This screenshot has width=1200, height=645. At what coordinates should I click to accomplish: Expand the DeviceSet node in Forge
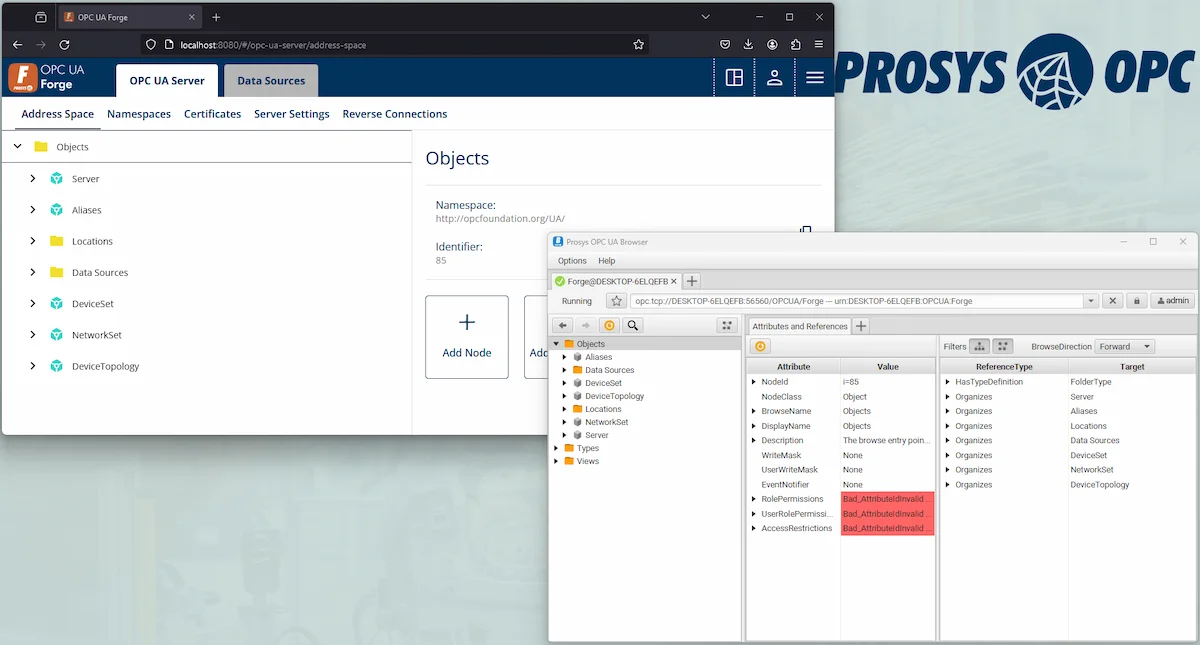tap(33, 303)
